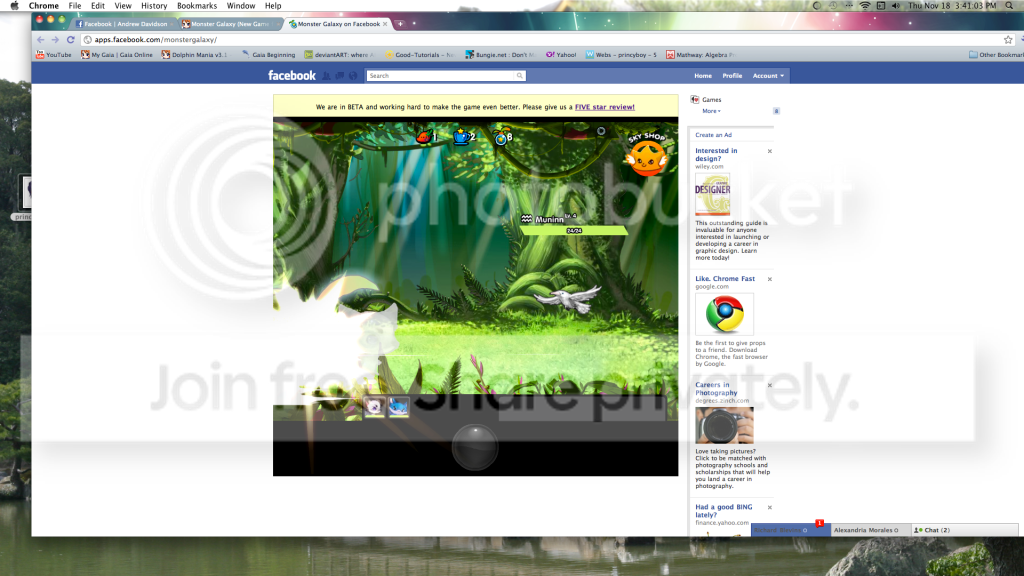Screen dimensions: 1024x576
Task: Click the Facebook friend requests icon
Action: pyautogui.click(x=327, y=76)
